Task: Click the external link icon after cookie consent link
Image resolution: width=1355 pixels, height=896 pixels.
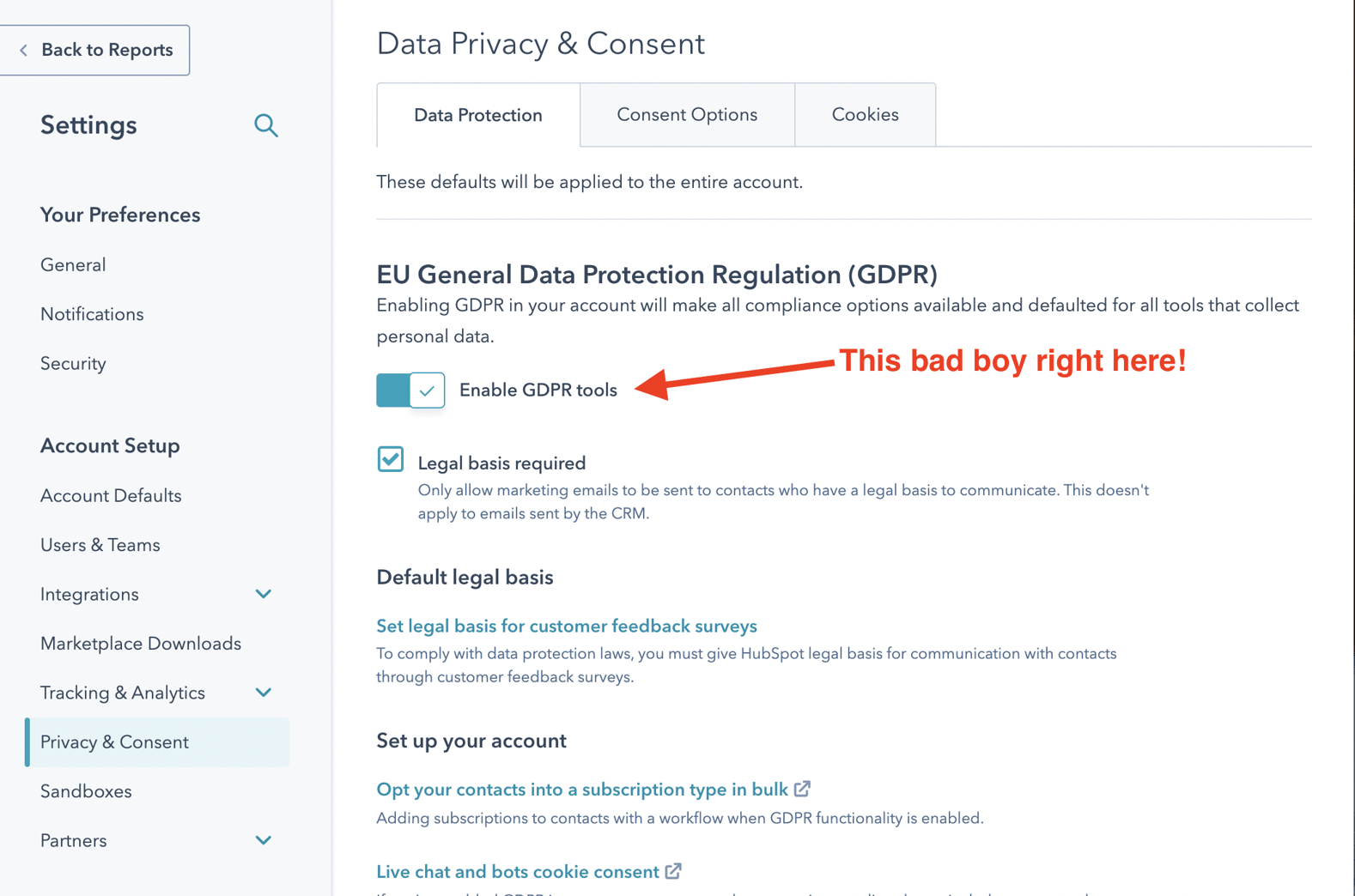Action: click(x=671, y=871)
